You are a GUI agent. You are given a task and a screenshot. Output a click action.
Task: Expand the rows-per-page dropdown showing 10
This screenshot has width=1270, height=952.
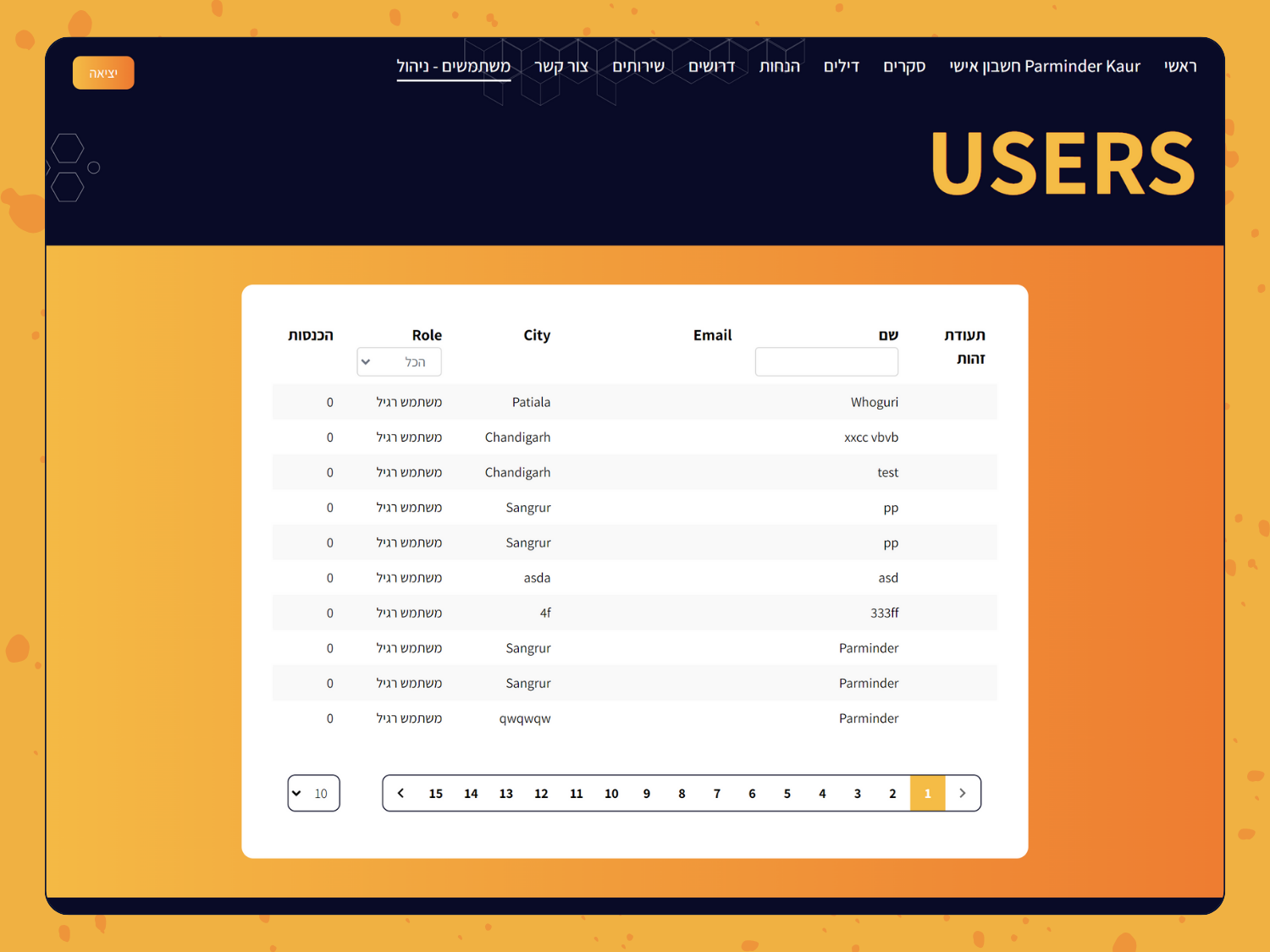[x=313, y=794]
